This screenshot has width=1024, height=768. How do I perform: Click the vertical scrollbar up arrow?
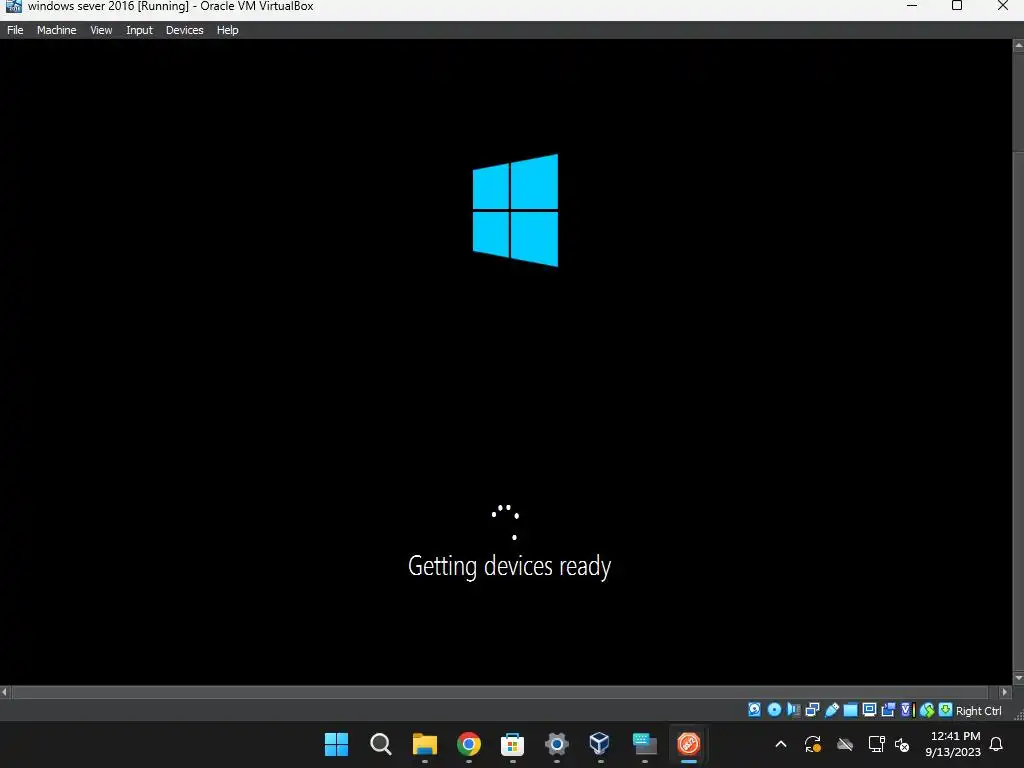click(x=1018, y=45)
